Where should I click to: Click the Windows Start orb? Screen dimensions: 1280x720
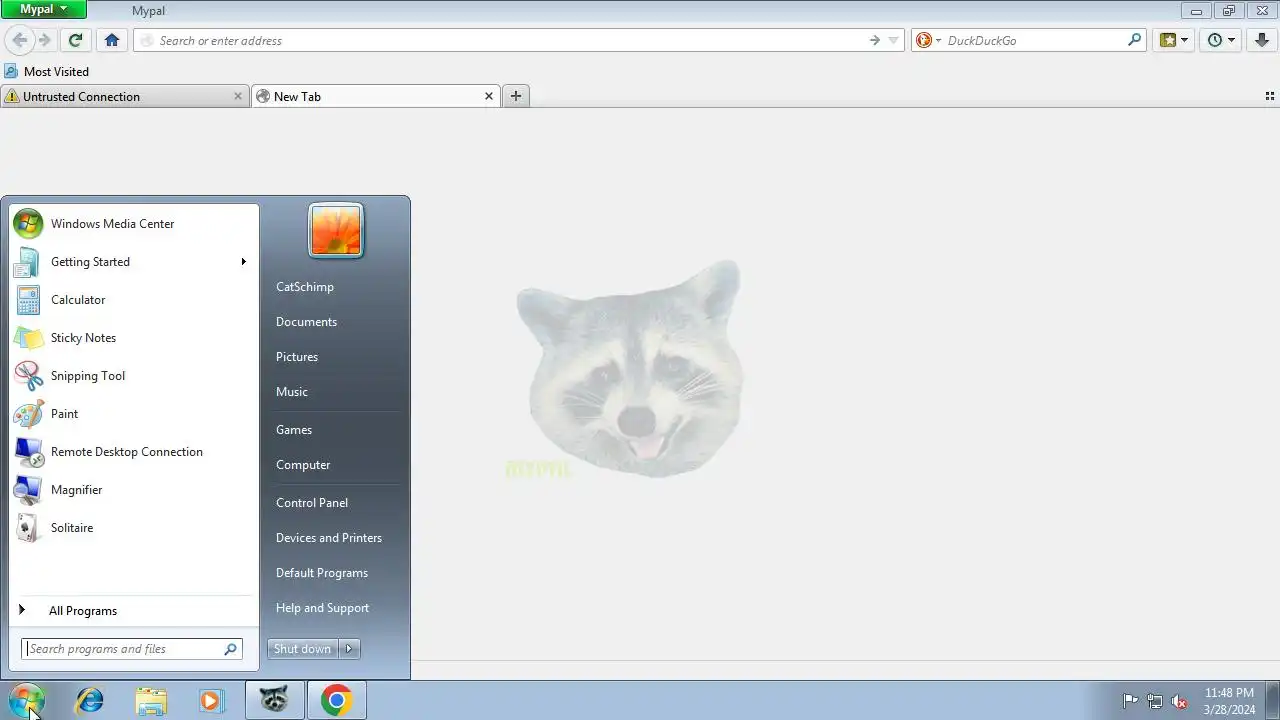click(27, 700)
